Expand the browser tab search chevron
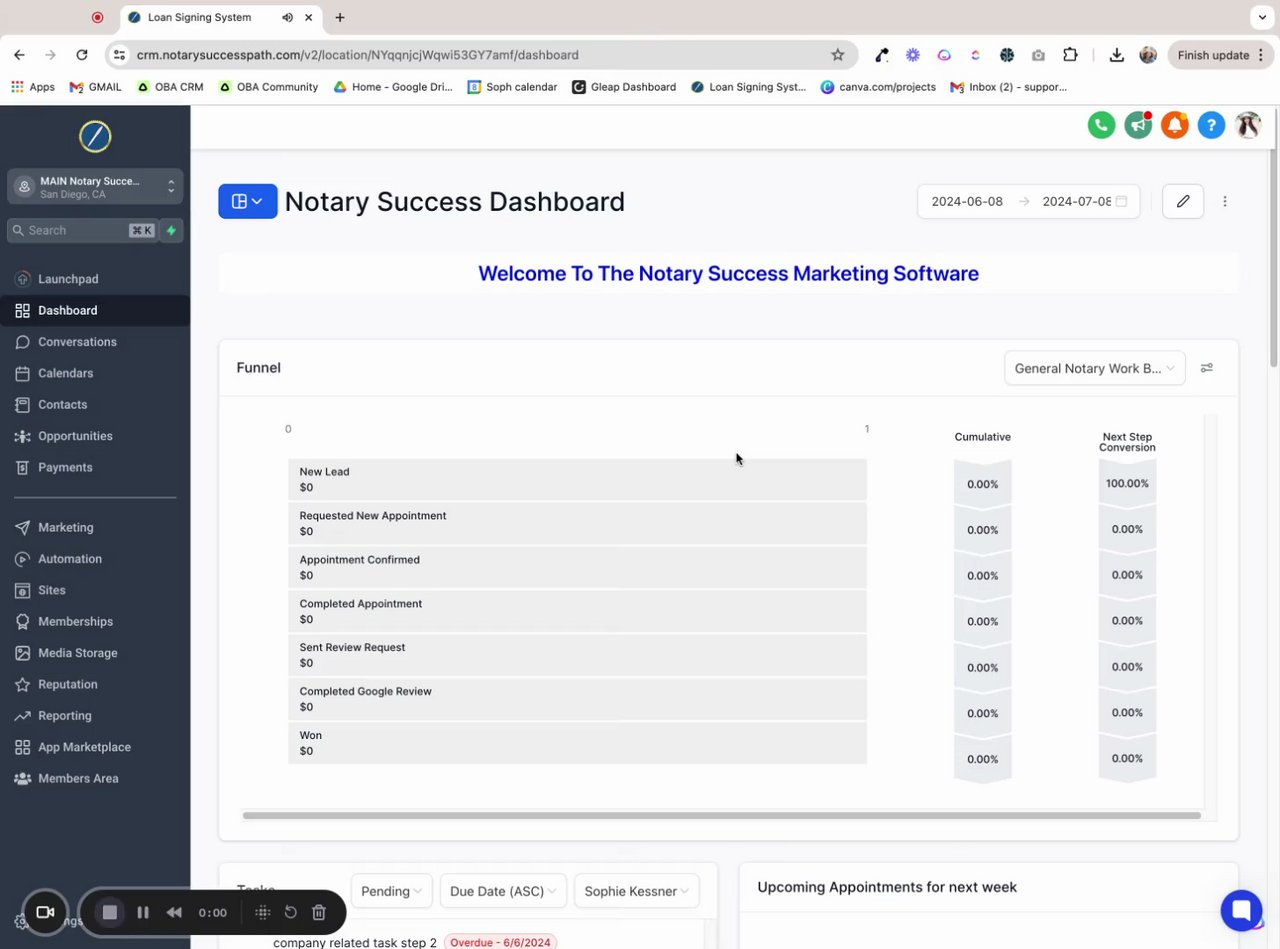The height and width of the screenshot is (949, 1280). point(1261,17)
